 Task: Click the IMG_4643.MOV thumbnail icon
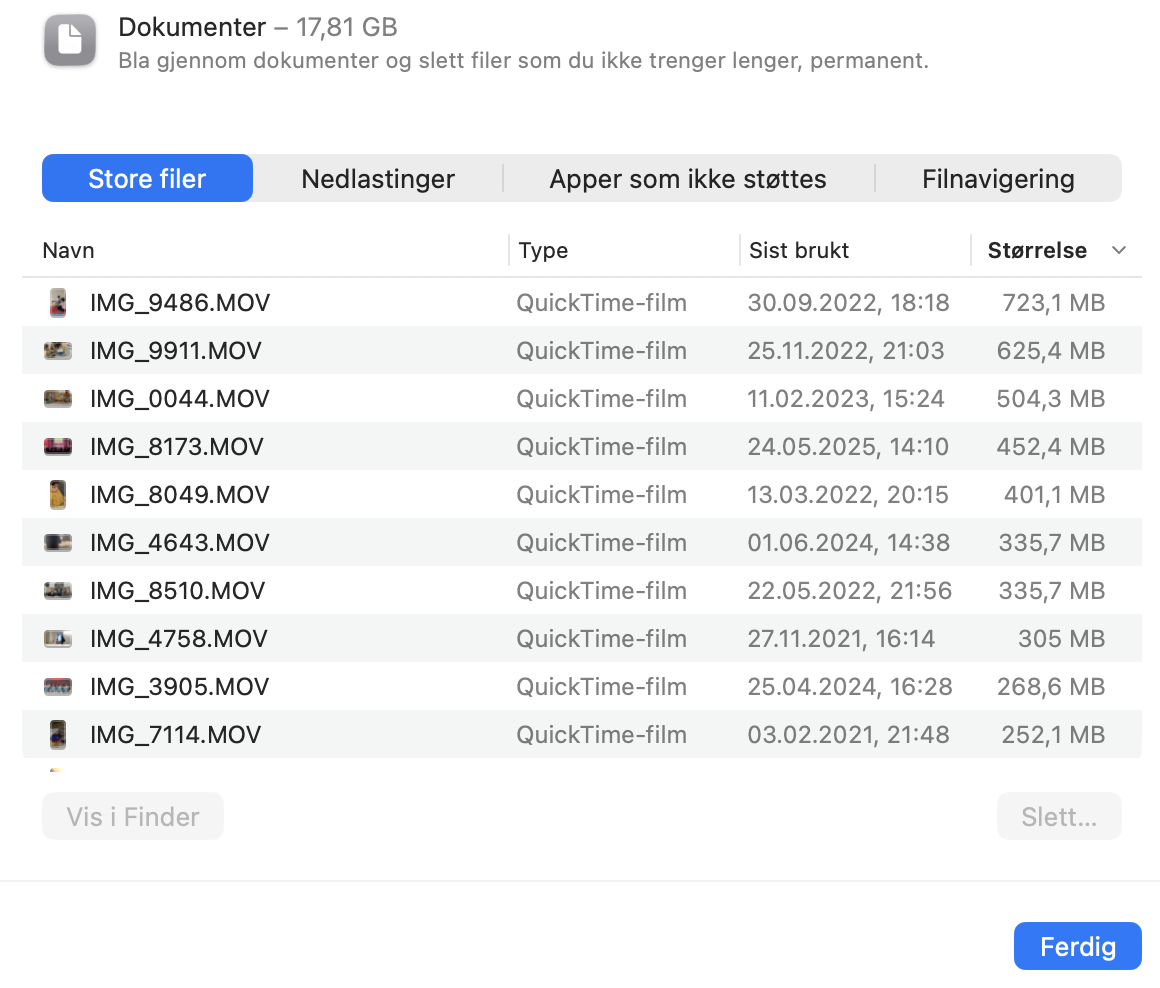58,543
